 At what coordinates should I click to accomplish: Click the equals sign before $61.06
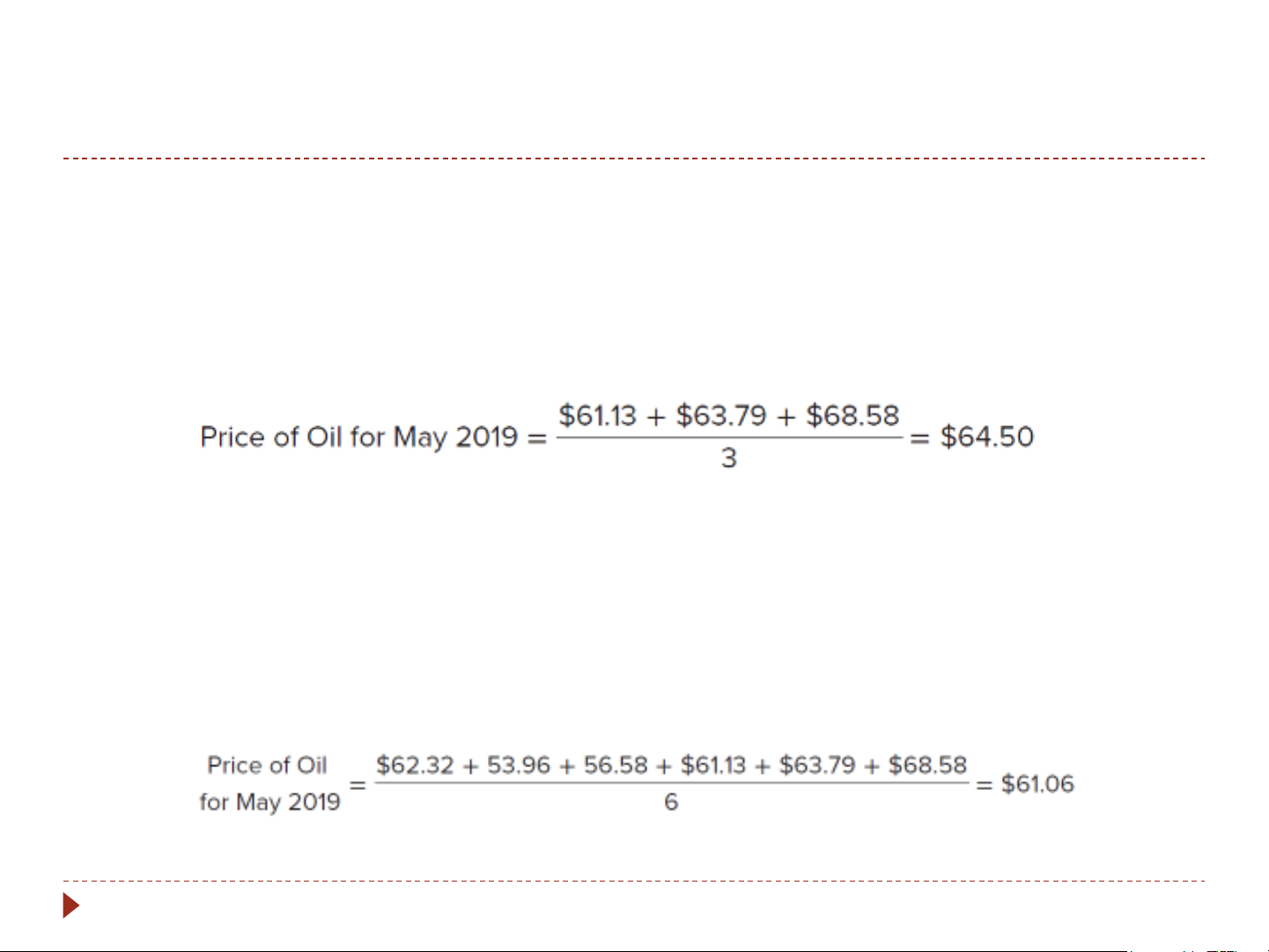tap(984, 785)
